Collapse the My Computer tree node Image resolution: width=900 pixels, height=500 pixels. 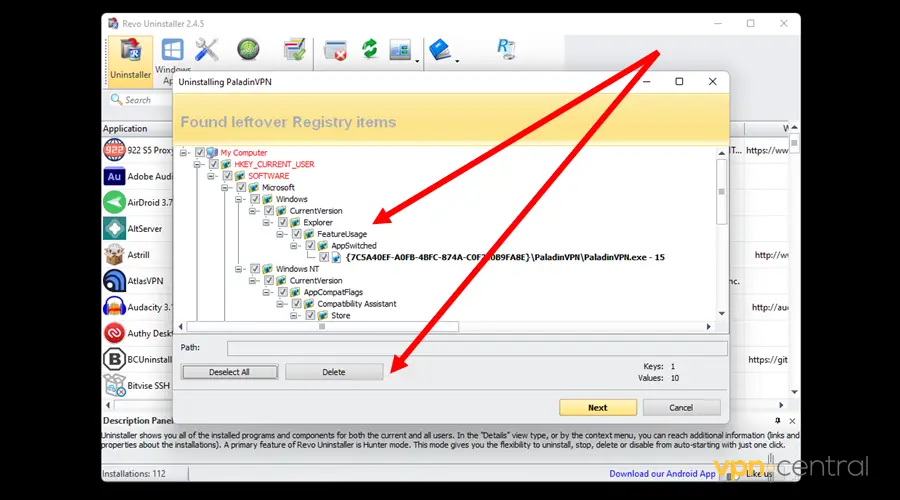(x=183, y=153)
